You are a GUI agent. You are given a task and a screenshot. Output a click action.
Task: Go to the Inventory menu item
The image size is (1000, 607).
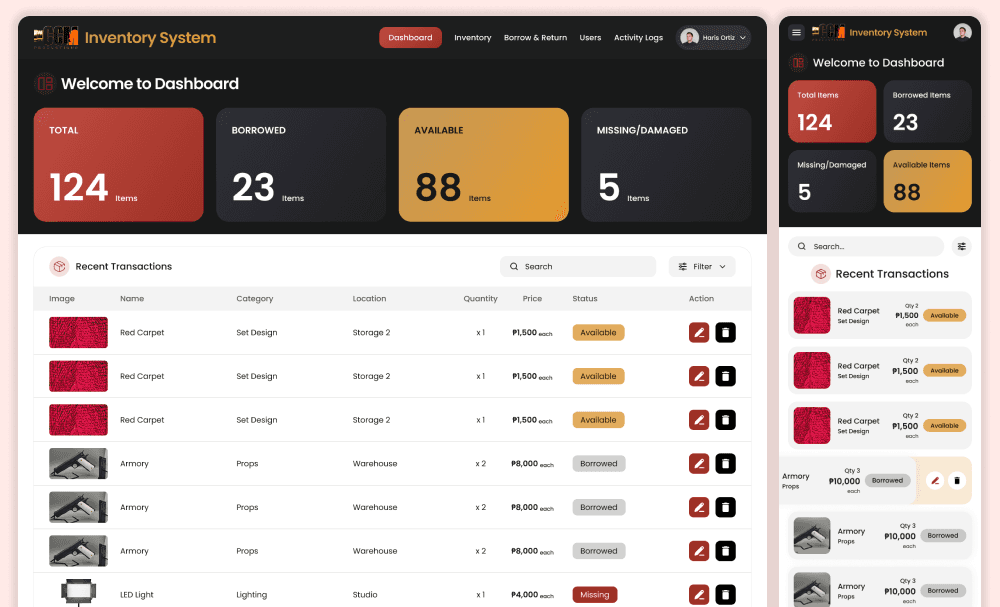point(473,38)
